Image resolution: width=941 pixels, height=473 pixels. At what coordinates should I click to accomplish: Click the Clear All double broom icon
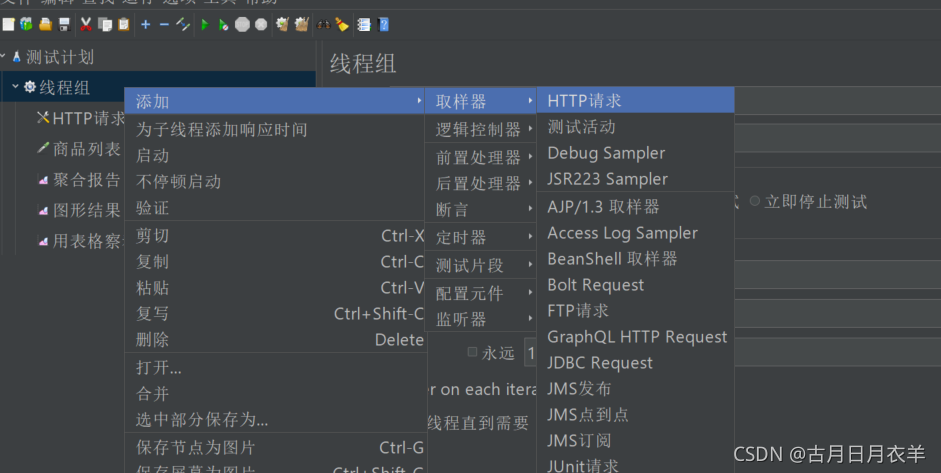(301, 25)
